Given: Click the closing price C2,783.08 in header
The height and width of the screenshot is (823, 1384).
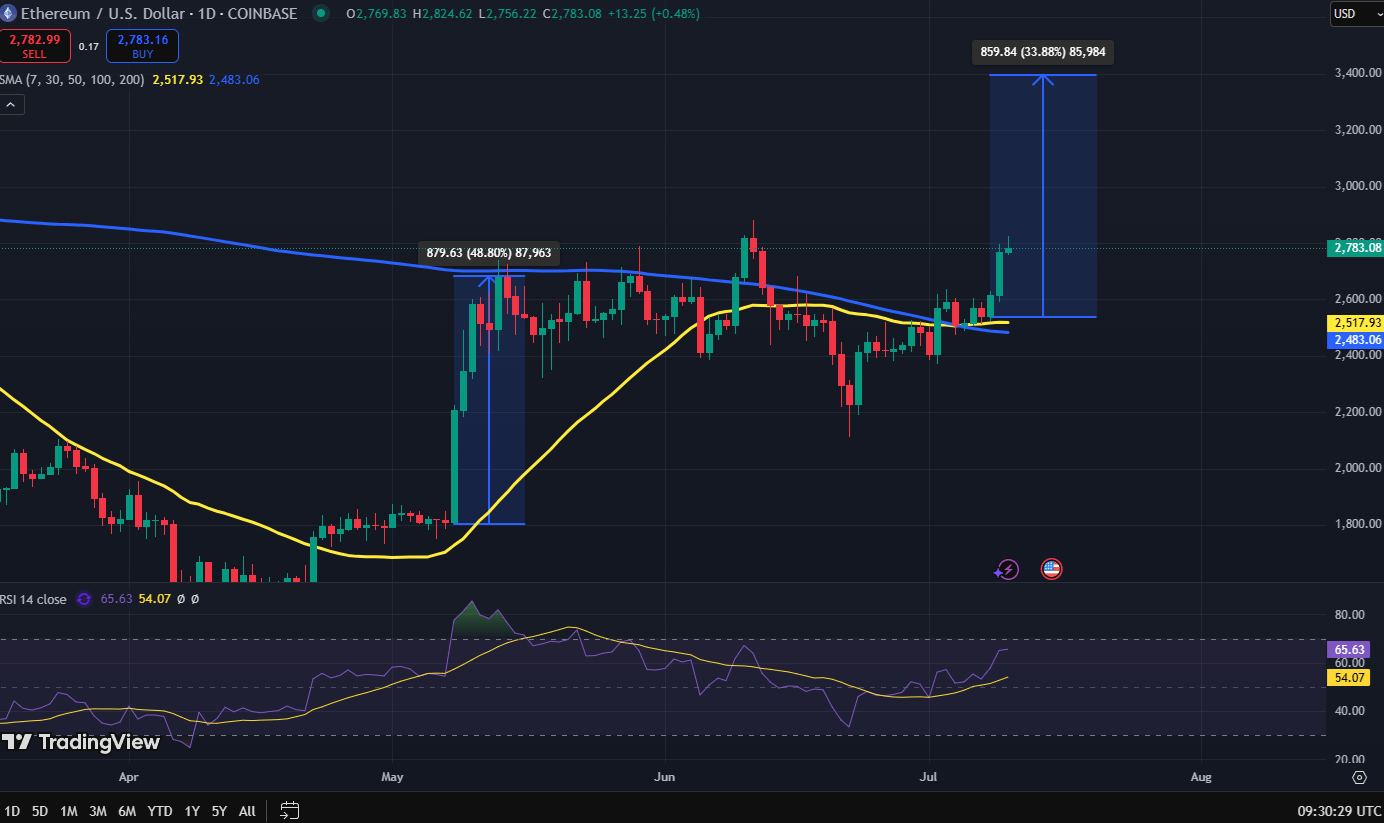Looking at the screenshot, I should click(x=570, y=14).
